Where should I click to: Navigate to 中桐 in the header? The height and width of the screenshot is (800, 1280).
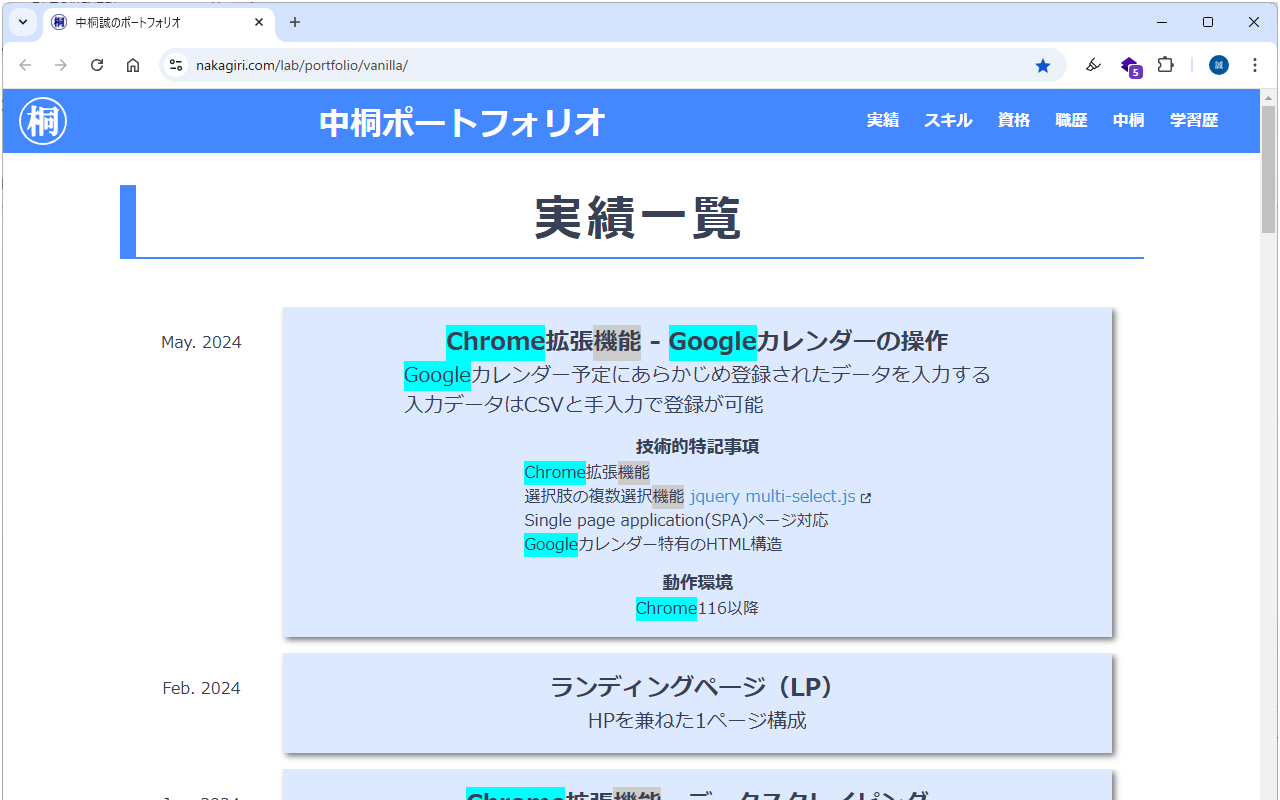(x=1129, y=120)
